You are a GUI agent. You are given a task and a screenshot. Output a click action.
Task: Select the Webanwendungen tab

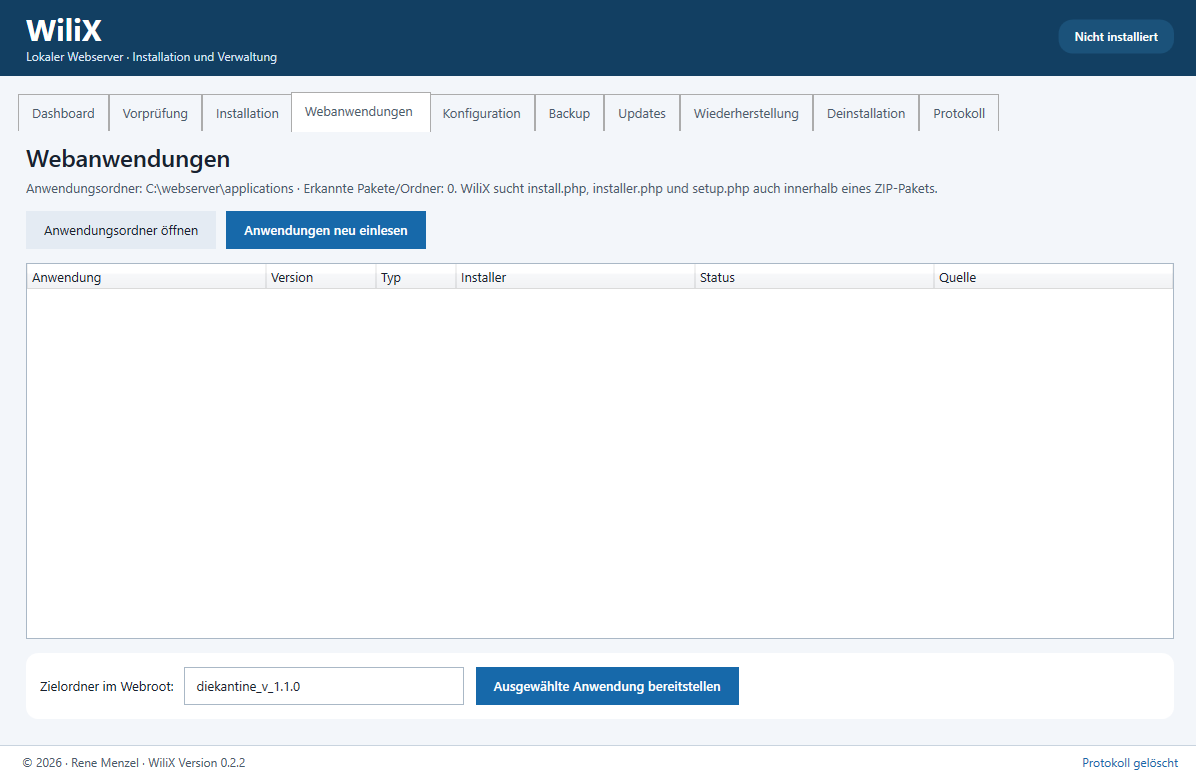[360, 112]
